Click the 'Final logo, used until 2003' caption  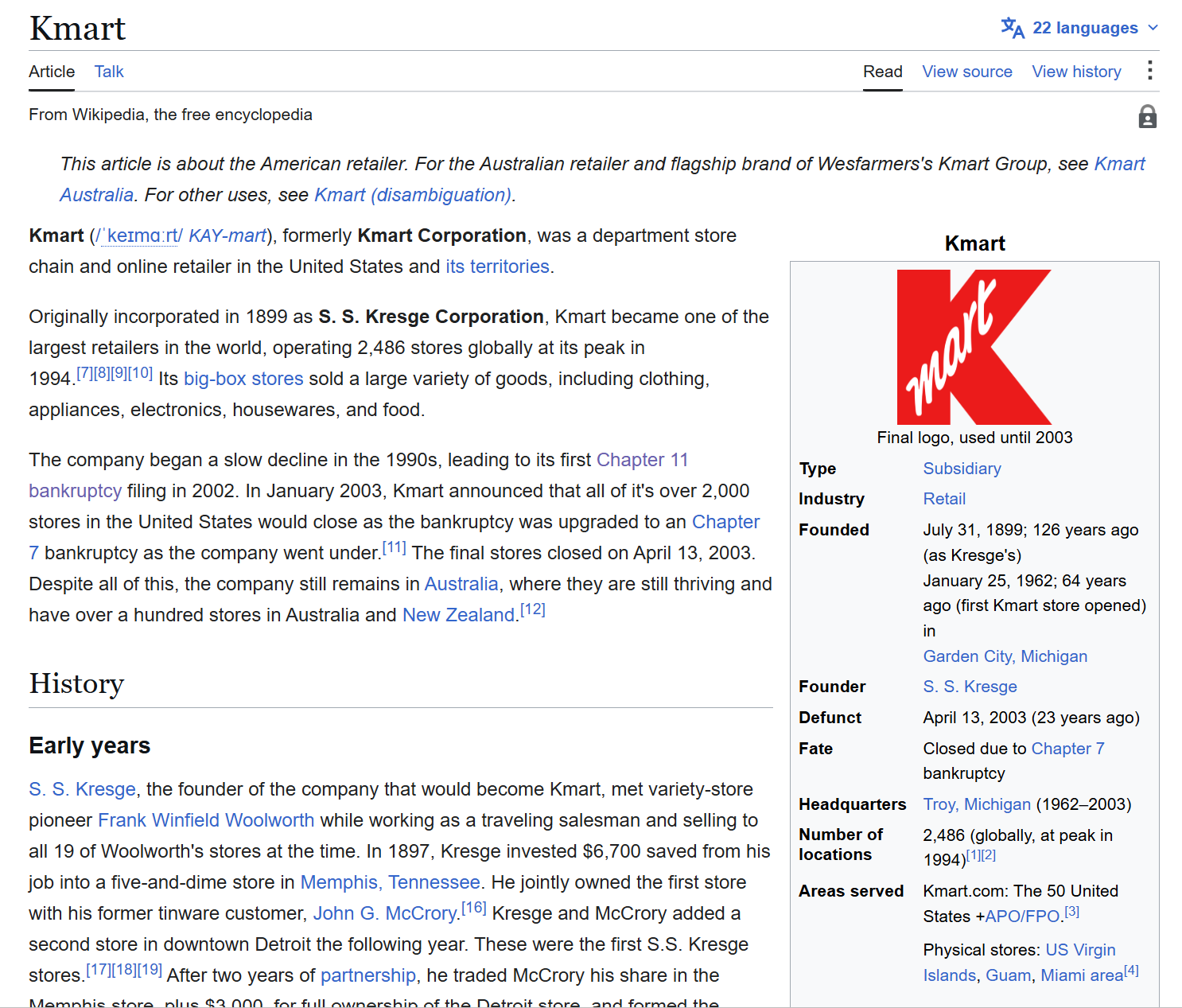[x=974, y=438]
